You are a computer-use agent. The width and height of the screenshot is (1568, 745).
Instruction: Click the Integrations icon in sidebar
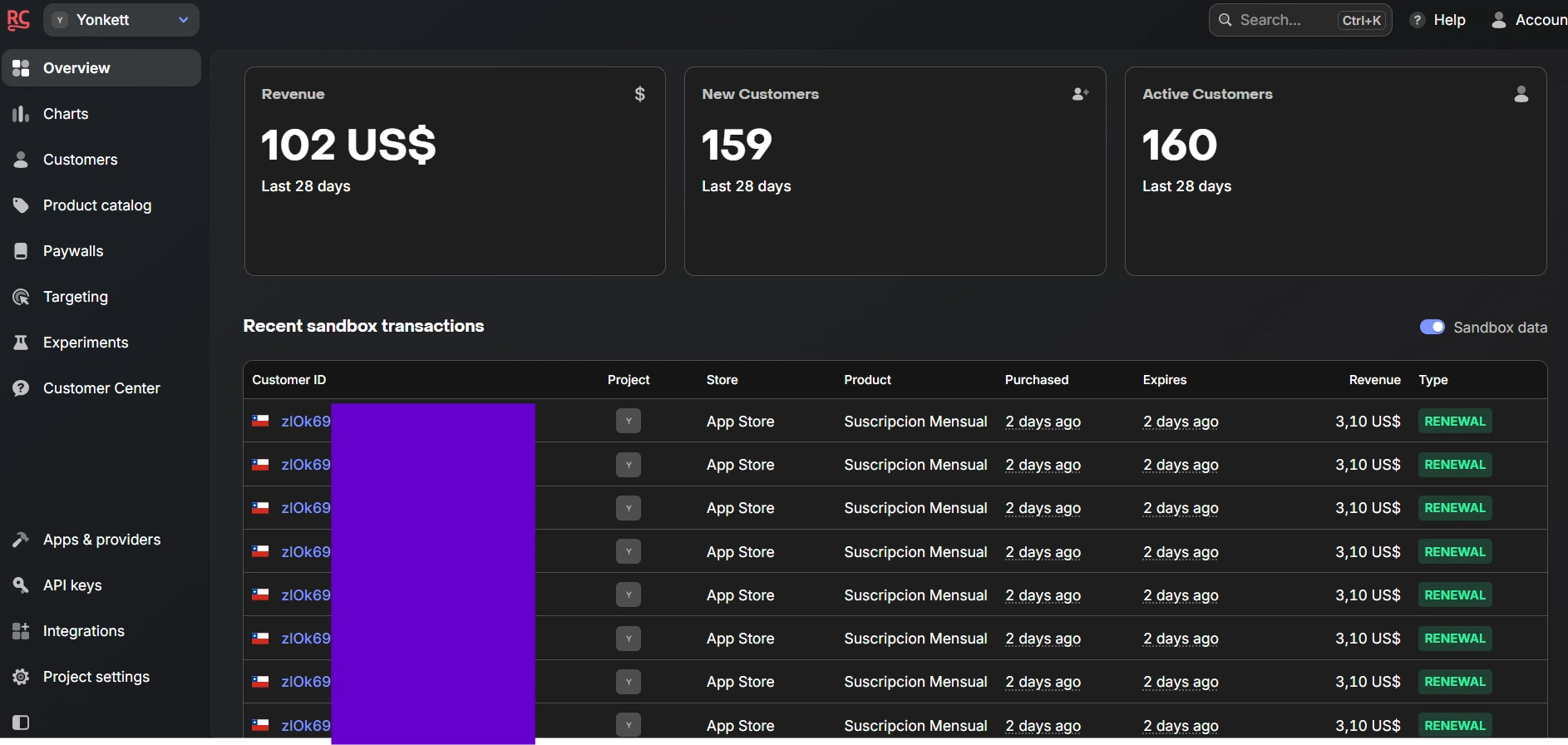(21, 631)
